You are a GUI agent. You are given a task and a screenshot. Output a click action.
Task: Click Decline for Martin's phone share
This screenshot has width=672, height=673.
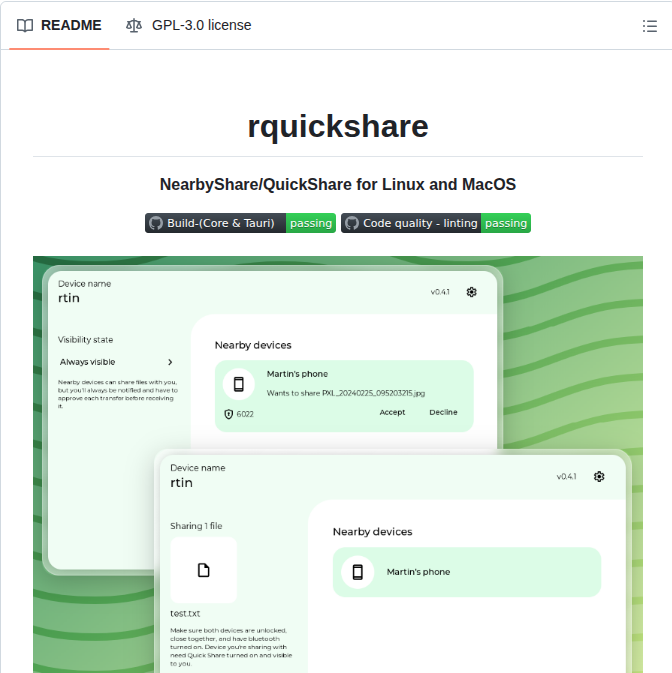pos(443,412)
